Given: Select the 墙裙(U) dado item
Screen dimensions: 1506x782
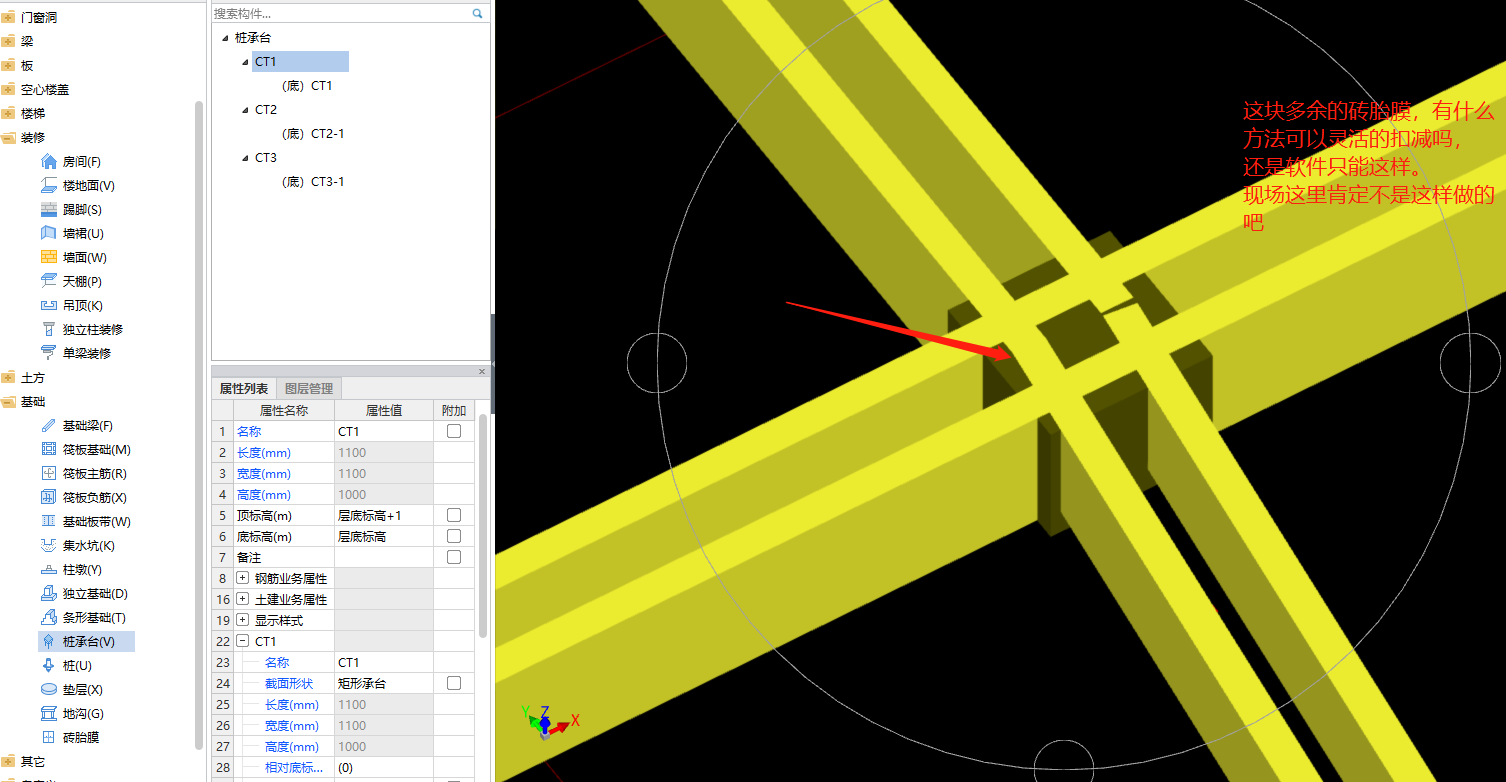Looking at the screenshot, I should coord(71,234).
